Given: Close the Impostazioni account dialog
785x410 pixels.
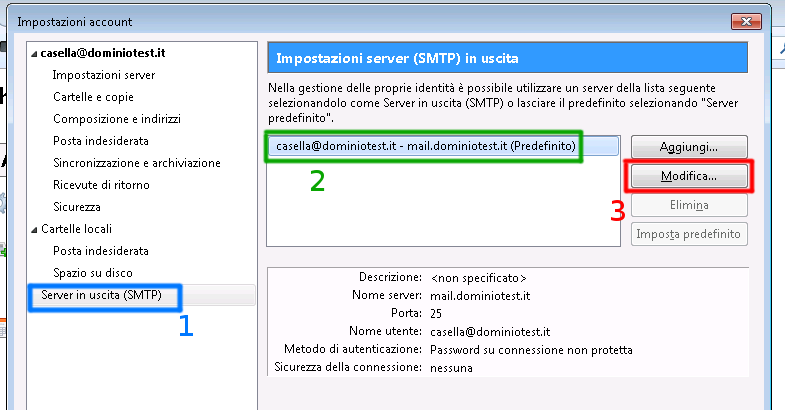Looking at the screenshot, I should [x=746, y=22].
